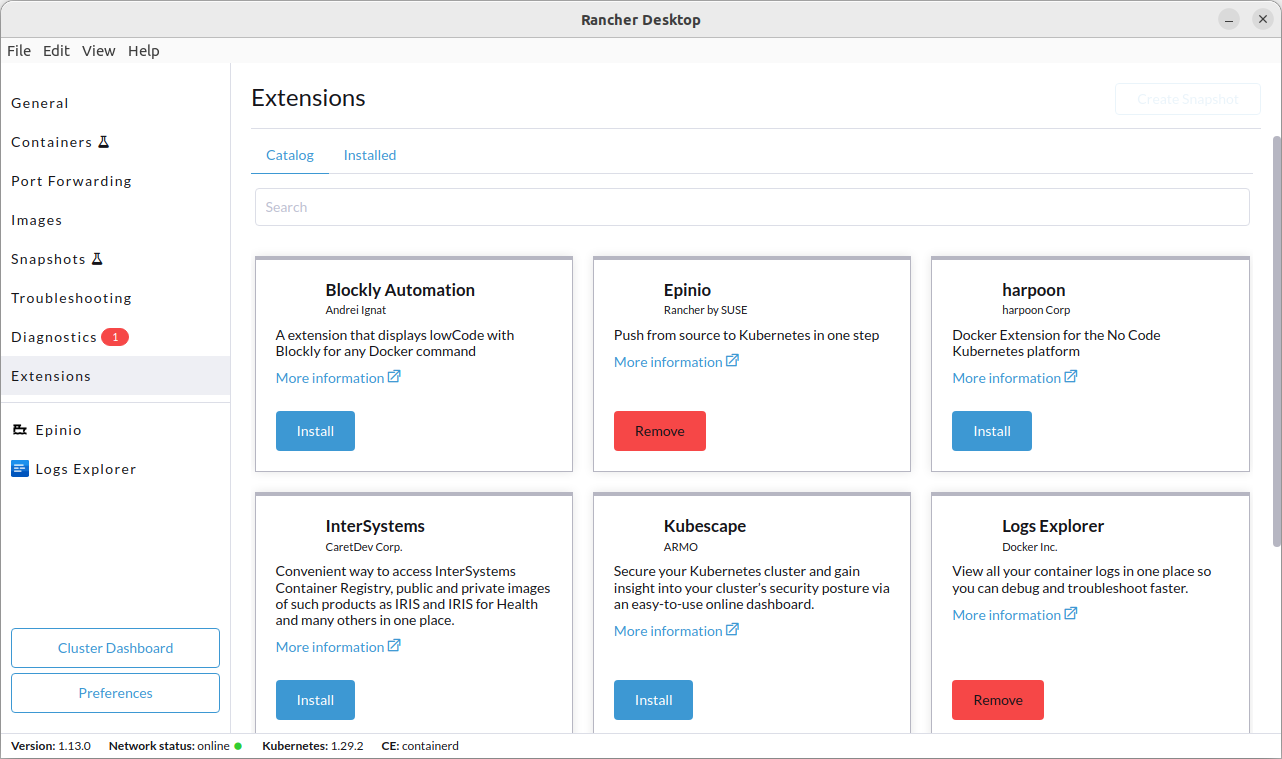This screenshot has width=1282, height=759.
Task: Open More information for harpoon
Action: [x=1015, y=378]
